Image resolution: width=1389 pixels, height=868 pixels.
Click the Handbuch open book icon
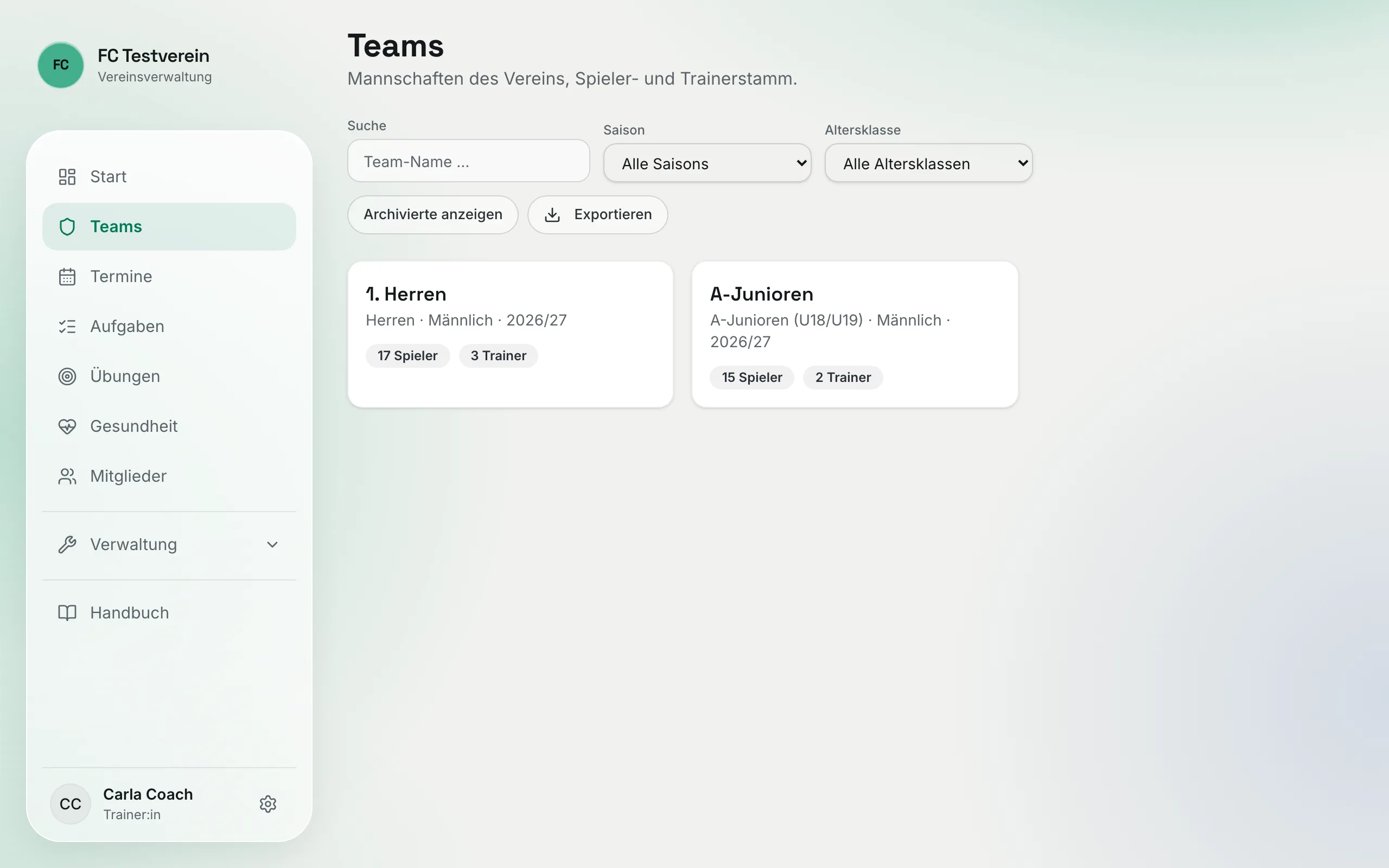(67, 613)
